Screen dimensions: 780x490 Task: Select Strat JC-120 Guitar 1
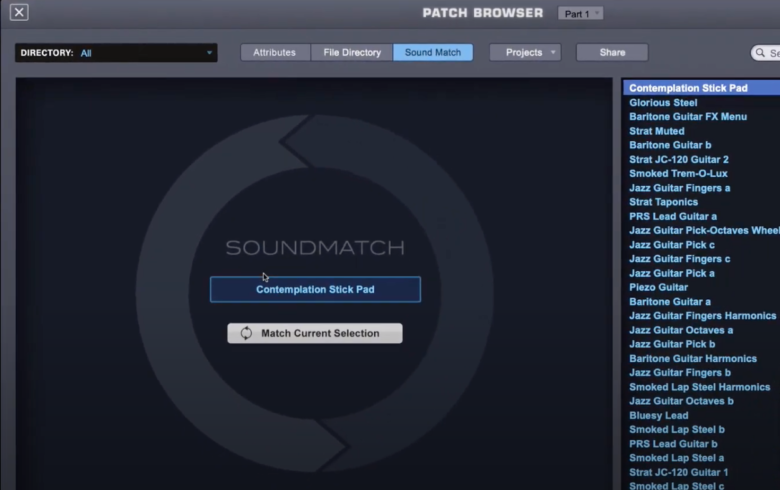(x=678, y=472)
